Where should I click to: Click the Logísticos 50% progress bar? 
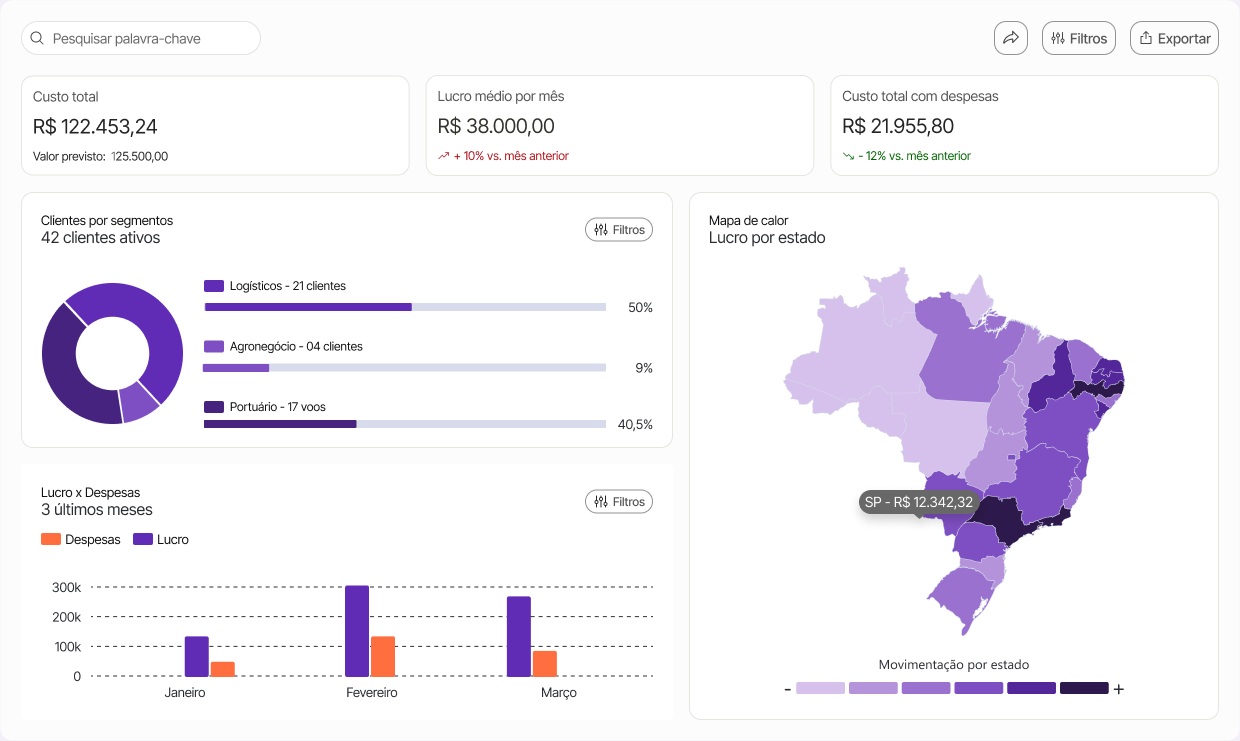pos(405,307)
